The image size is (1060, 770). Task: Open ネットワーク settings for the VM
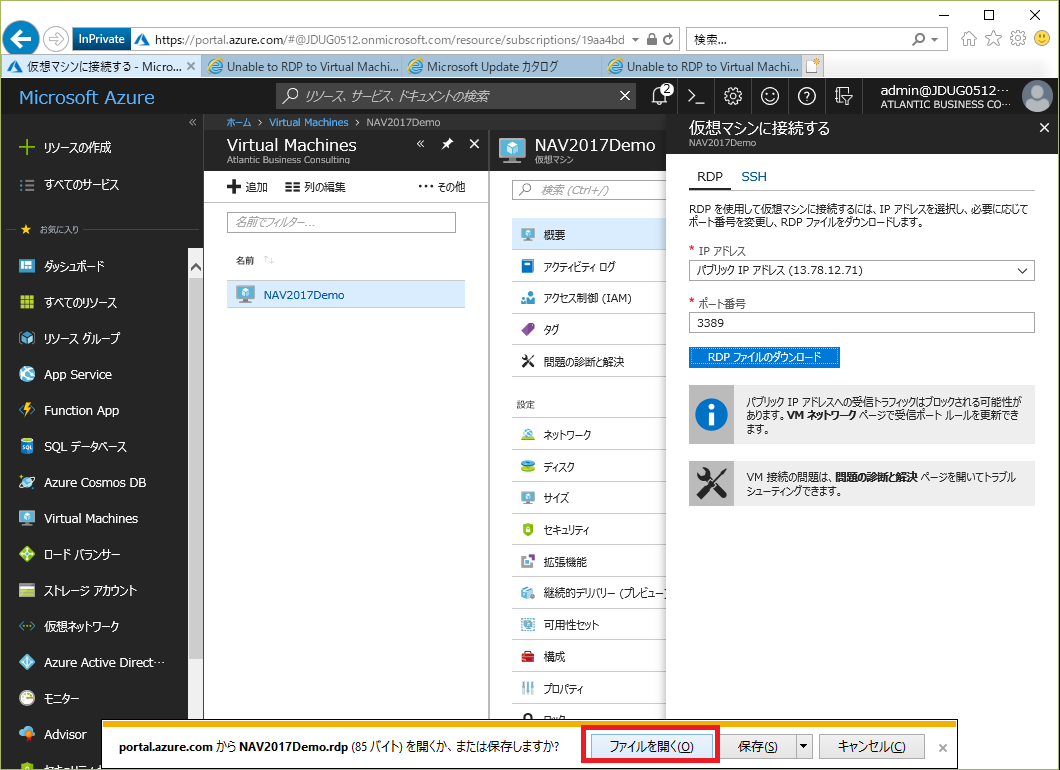click(589, 435)
